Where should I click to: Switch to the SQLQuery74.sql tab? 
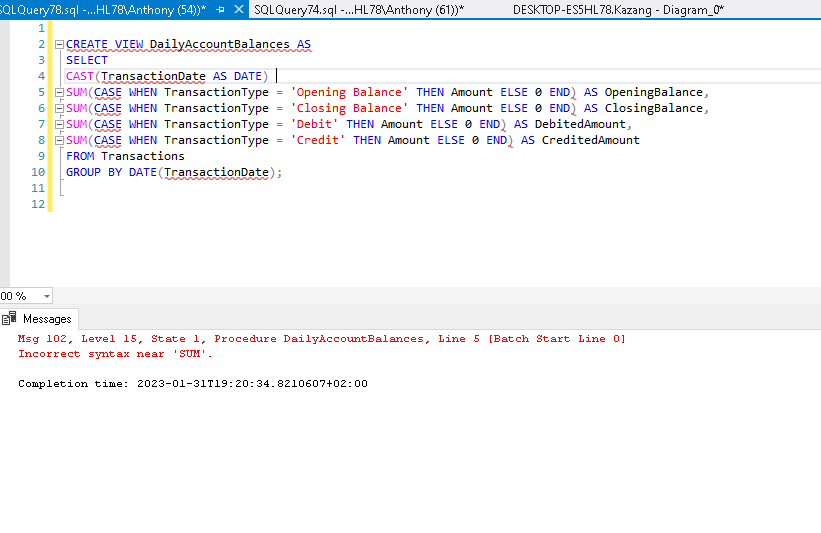tap(359, 9)
